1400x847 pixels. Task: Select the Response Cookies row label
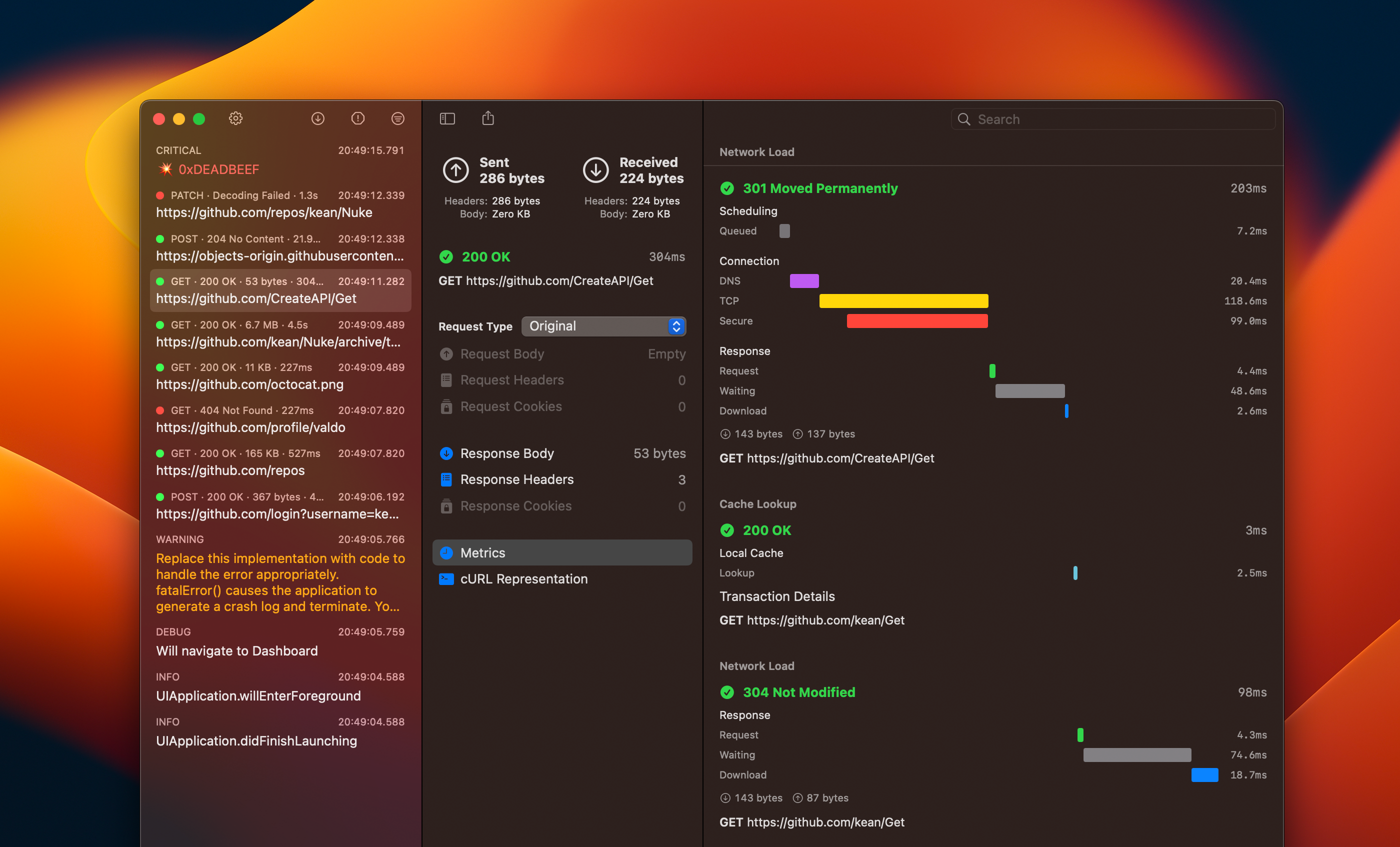[x=516, y=506]
